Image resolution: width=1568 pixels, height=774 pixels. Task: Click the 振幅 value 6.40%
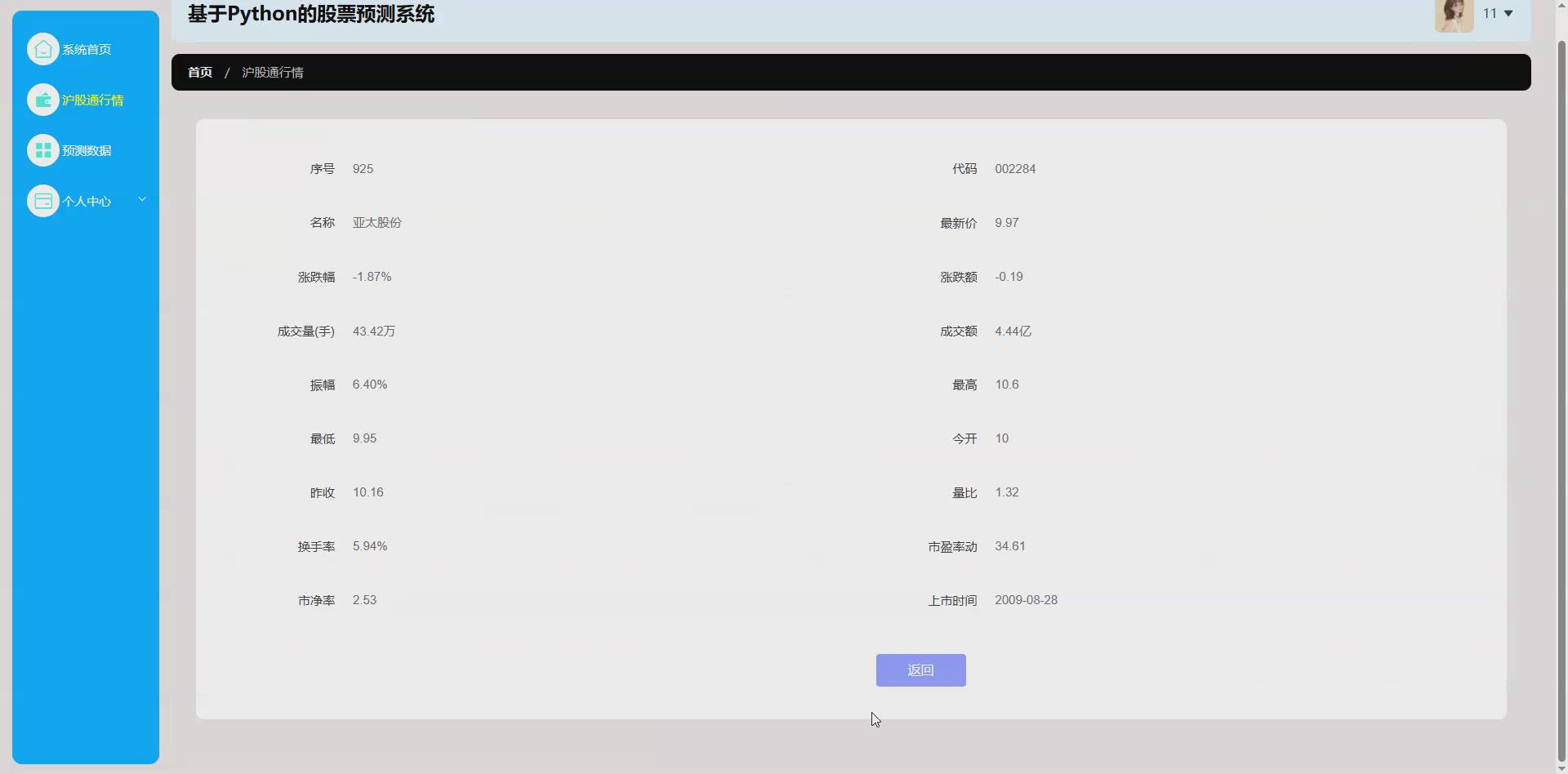point(370,385)
